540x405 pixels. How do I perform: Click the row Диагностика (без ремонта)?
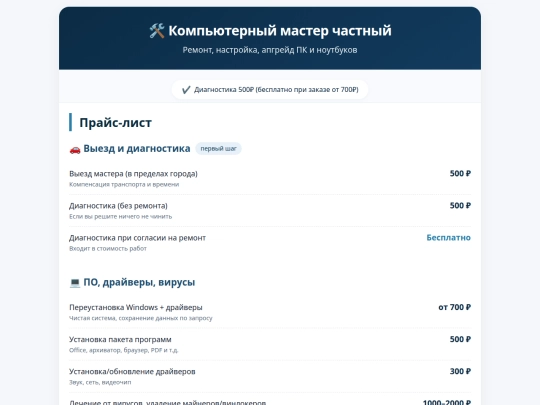tap(270, 210)
